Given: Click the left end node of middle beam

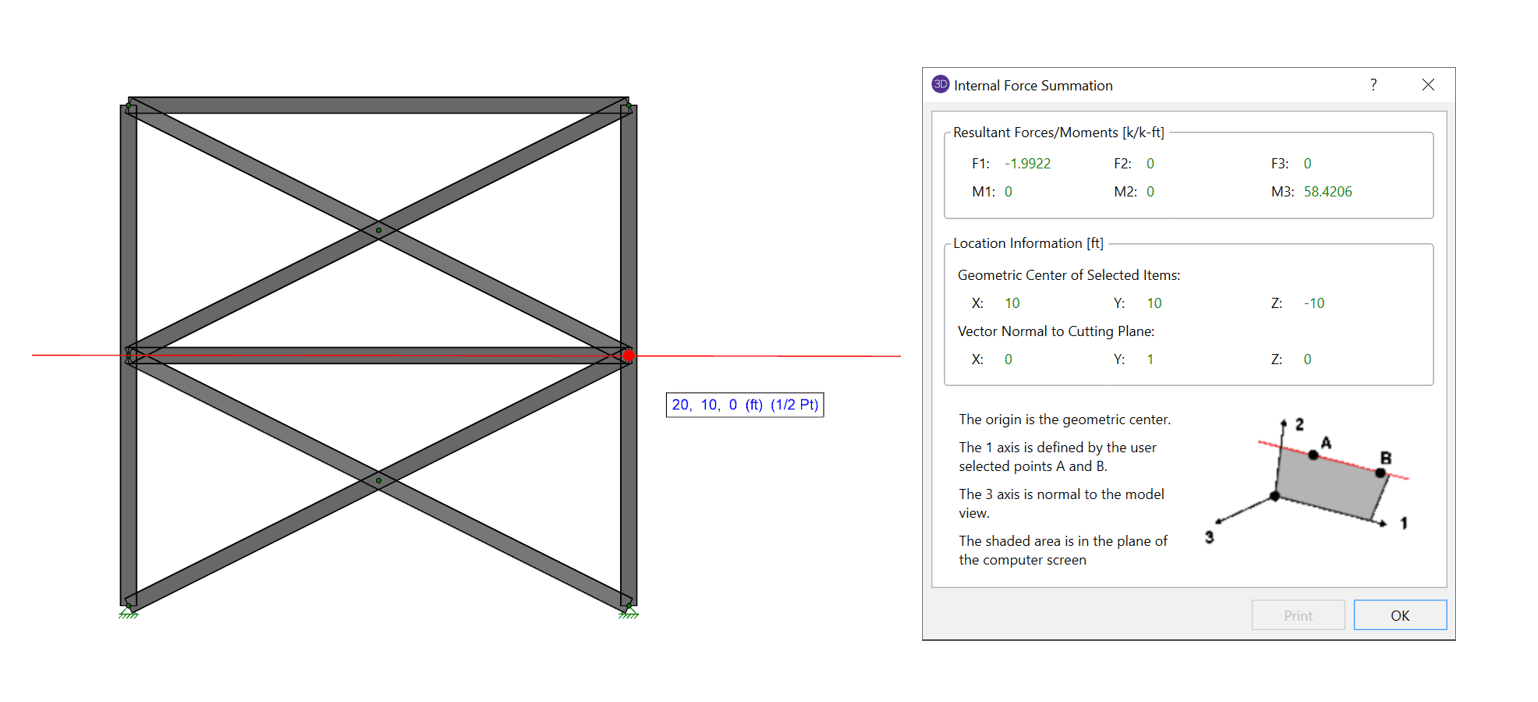Looking at the screenshot, I should [x=129, y=352].
